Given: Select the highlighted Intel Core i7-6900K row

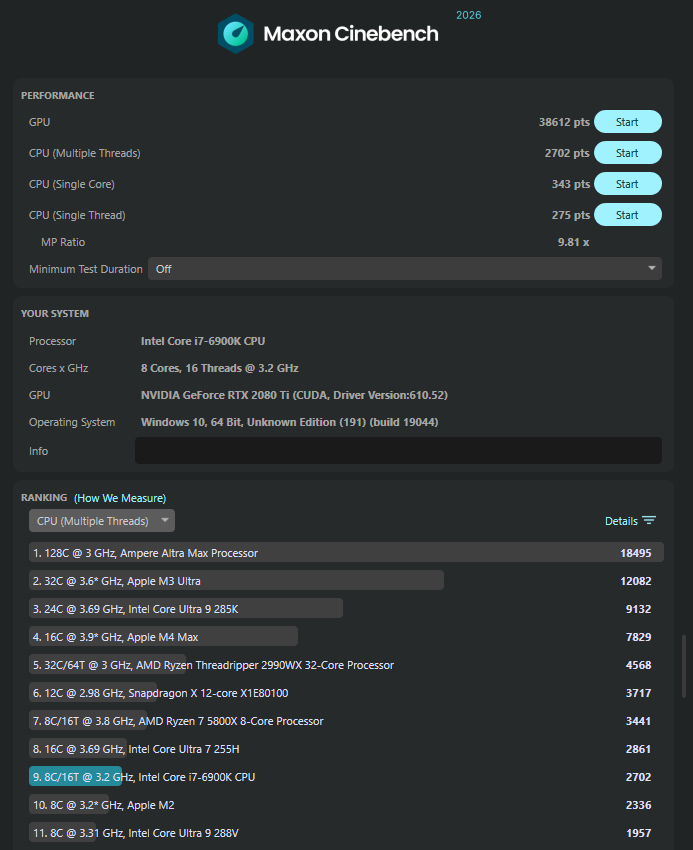Looking at the screenshot, I should [x=346, y=777].
